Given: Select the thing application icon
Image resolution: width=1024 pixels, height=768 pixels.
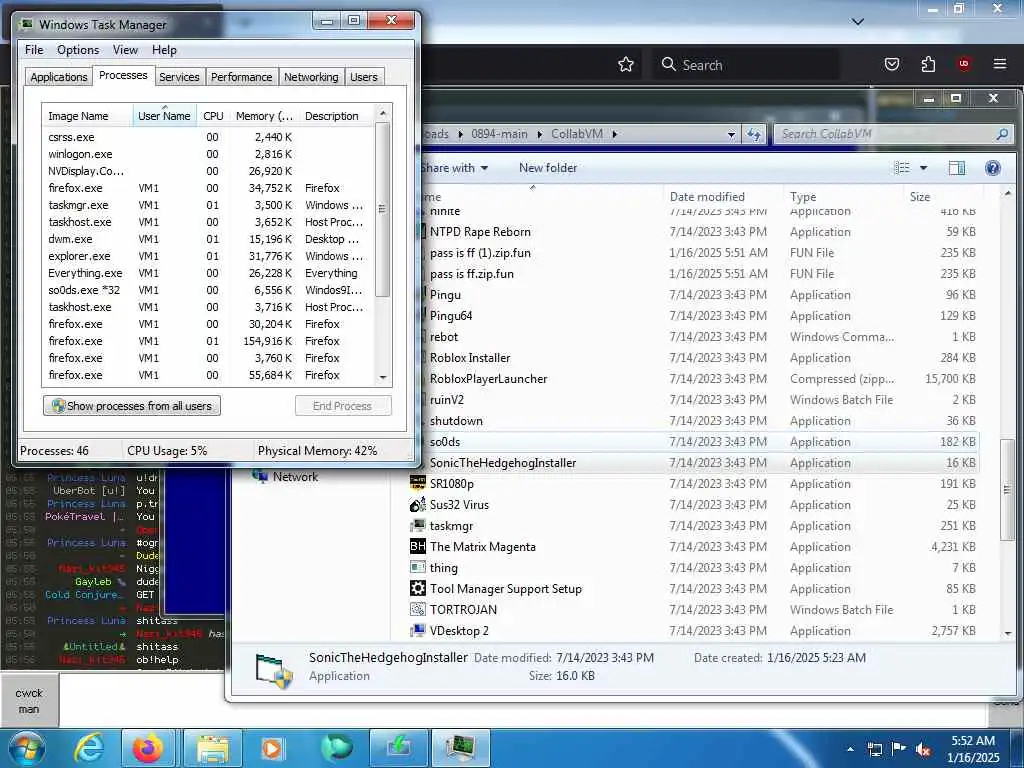Looking at the screenshot, I should (417, 568).
